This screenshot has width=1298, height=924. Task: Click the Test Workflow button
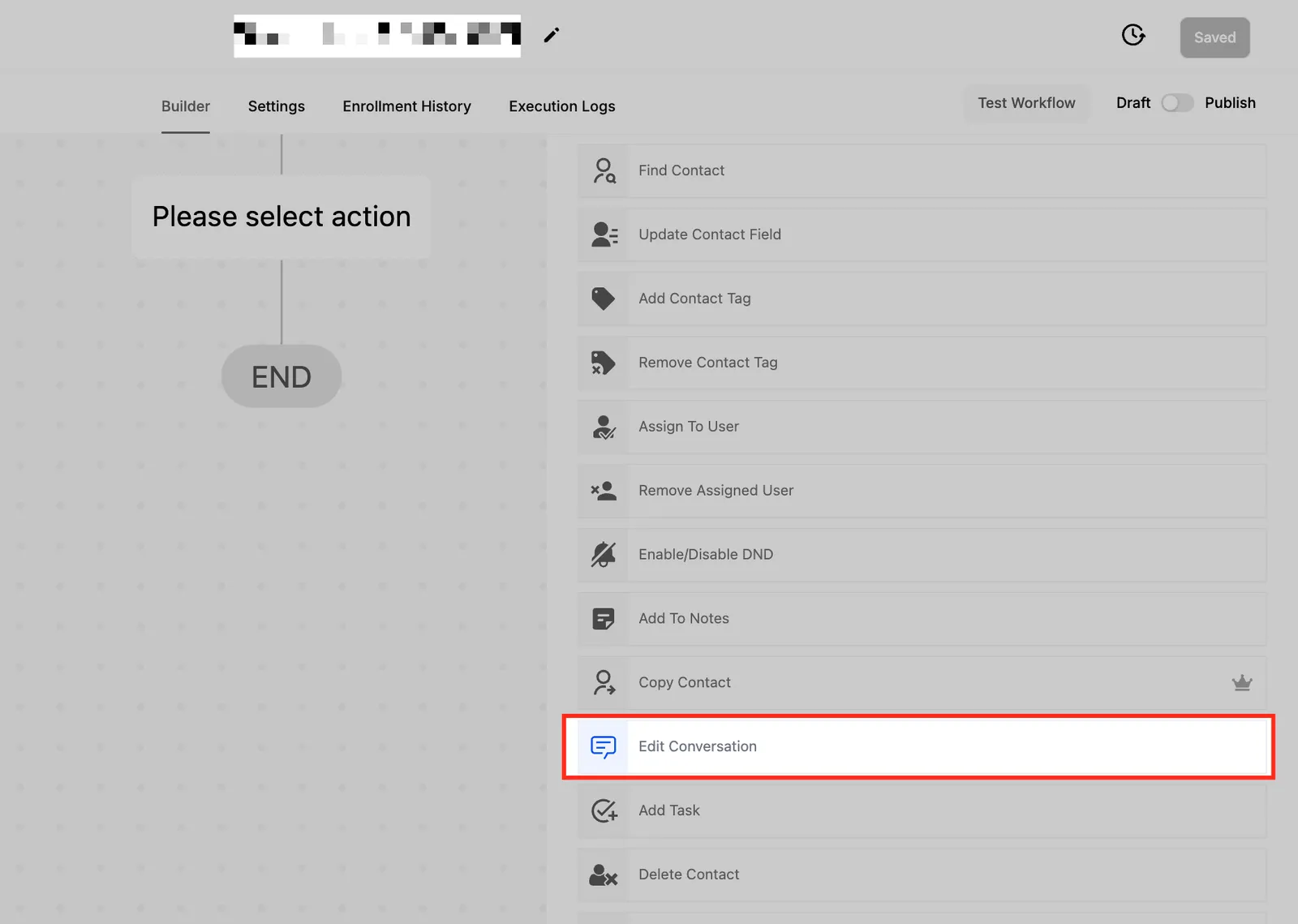(x=1026, y=103)
